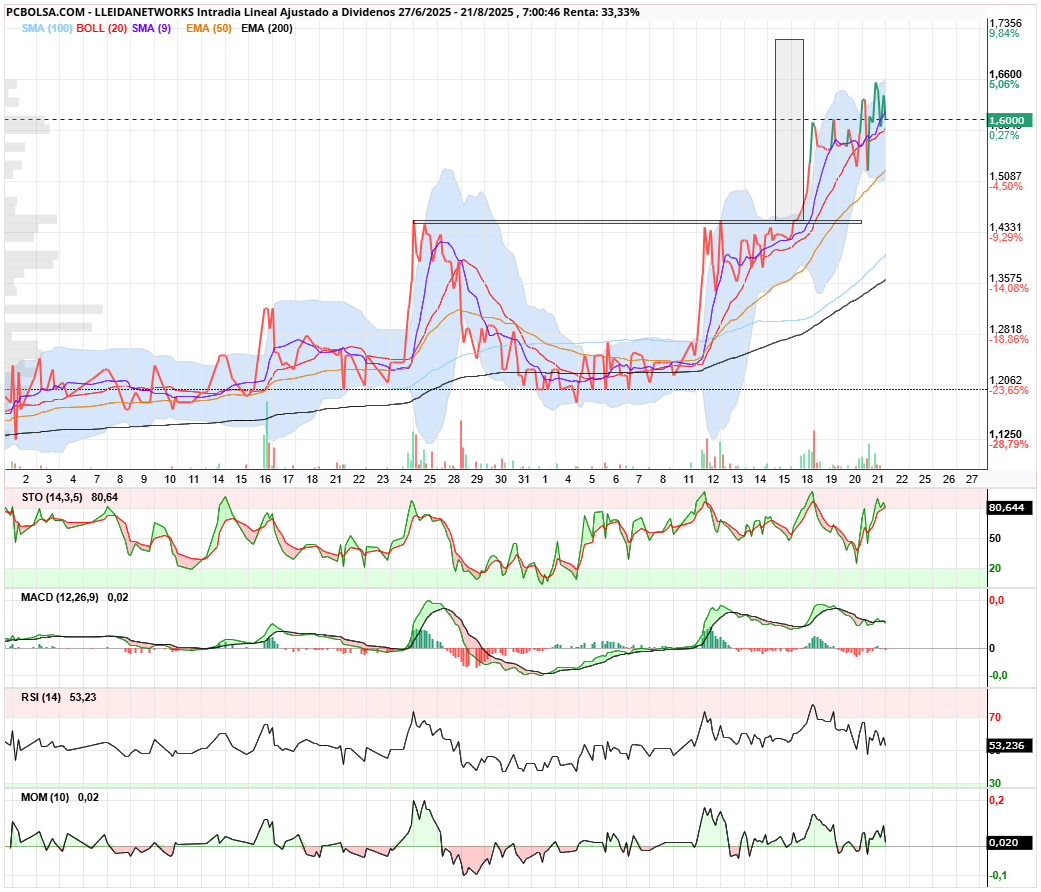The width and height of the screenshot is (1041, 892).
Task: Click the -14,08% percentage label
Action: 1008,289
